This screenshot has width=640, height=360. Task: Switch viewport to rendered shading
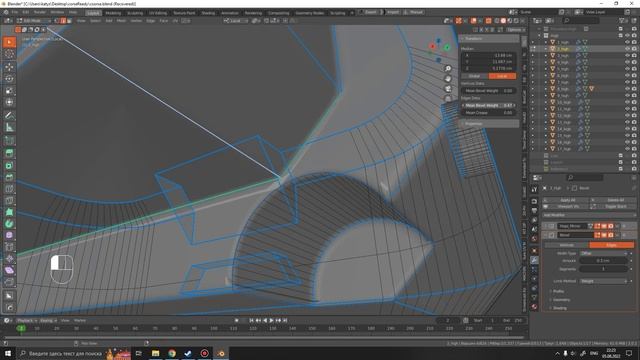click(x=516, y=20)
